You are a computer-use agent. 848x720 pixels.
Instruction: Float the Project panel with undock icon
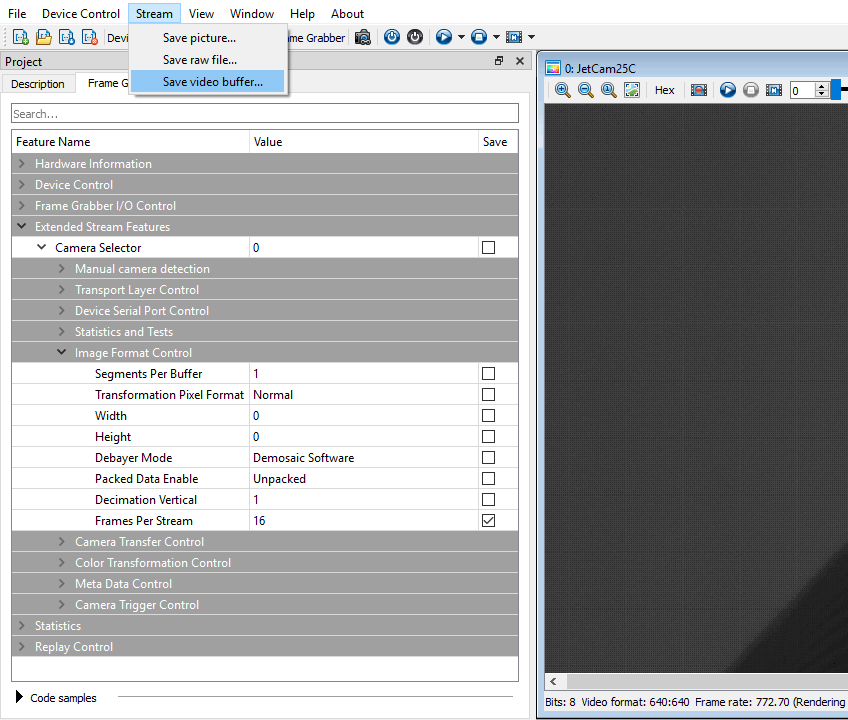499,61
